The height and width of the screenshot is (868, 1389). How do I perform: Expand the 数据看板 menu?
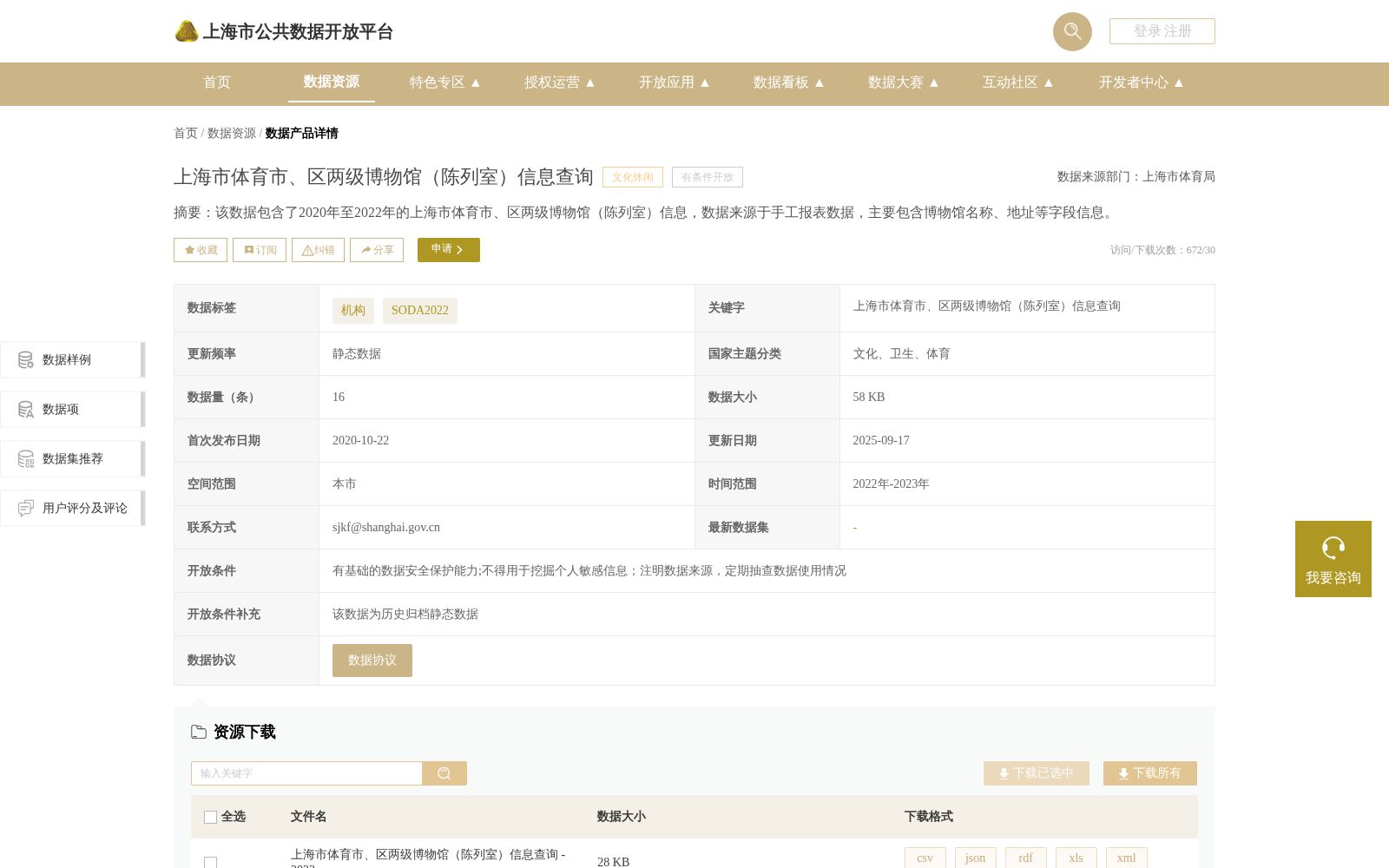point(789,82)
